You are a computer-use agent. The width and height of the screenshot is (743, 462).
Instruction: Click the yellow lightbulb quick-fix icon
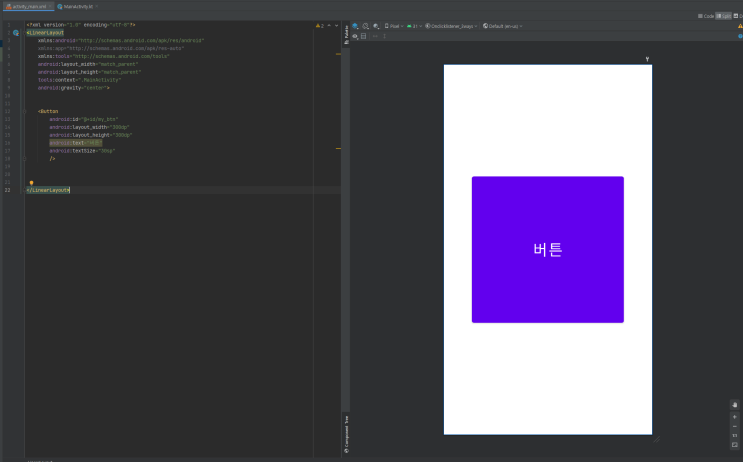32,183
